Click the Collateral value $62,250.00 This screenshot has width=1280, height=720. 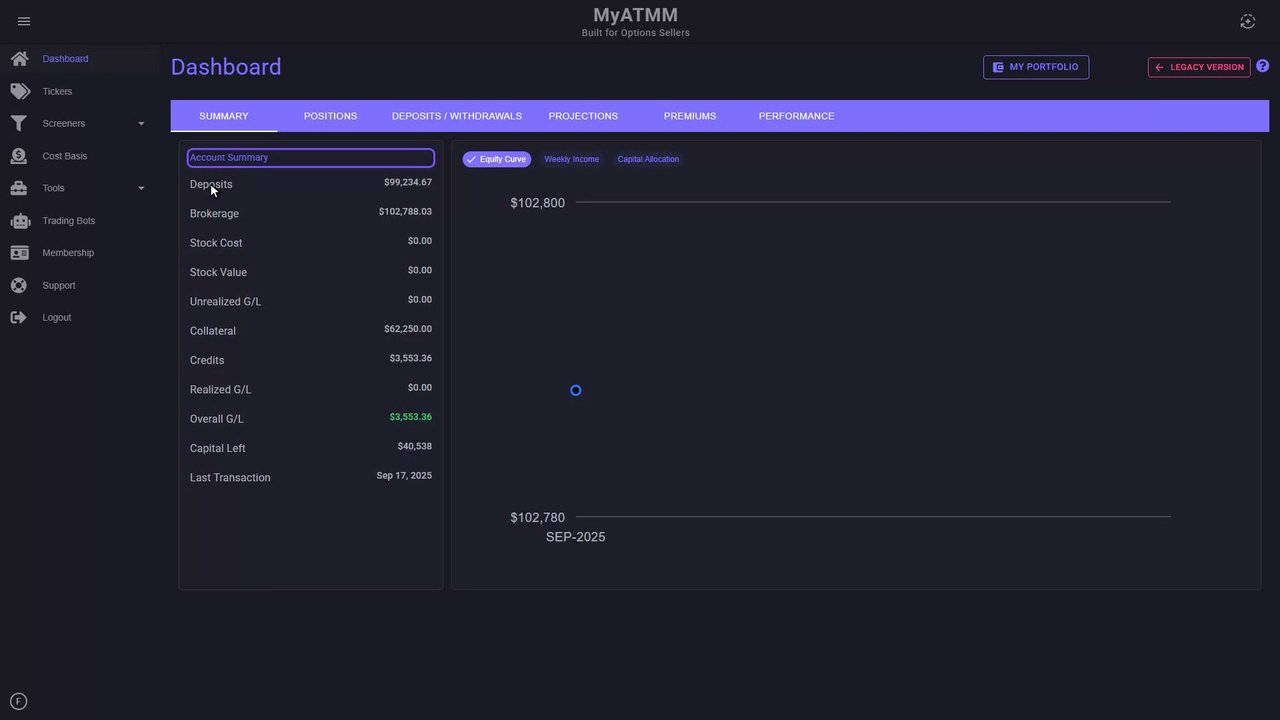408,329
